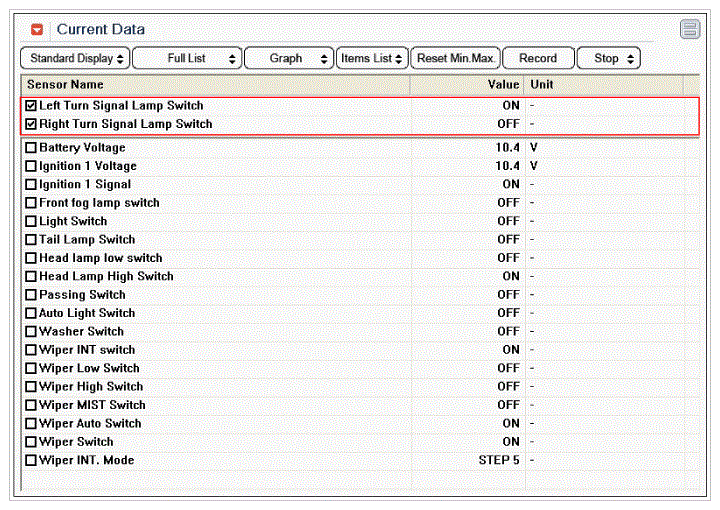
Task: Click the Value column header
Action: coord(503,85)
